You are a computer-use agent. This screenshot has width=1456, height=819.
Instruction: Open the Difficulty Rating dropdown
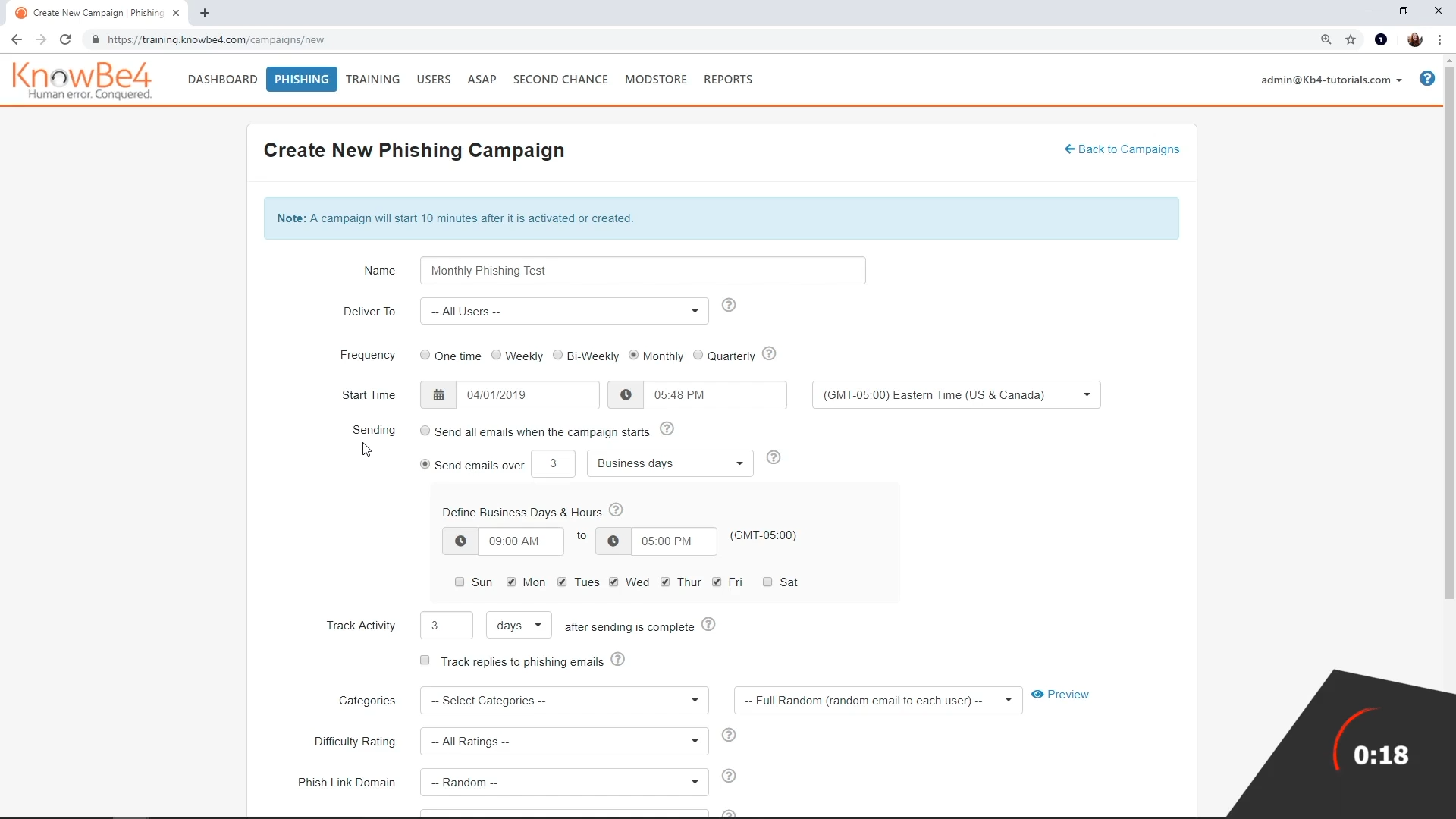(564, 742)
